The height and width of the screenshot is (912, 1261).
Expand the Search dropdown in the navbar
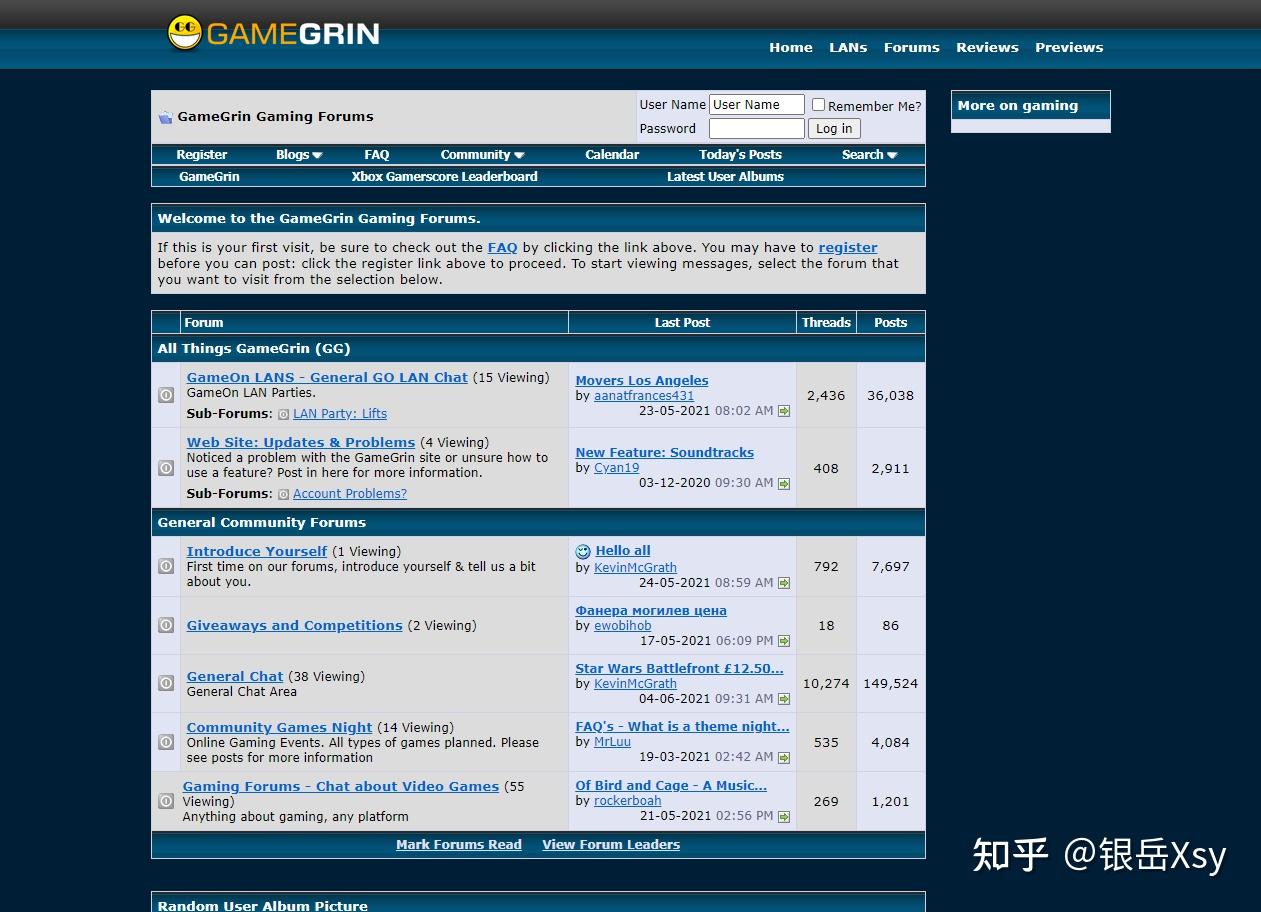869,155
